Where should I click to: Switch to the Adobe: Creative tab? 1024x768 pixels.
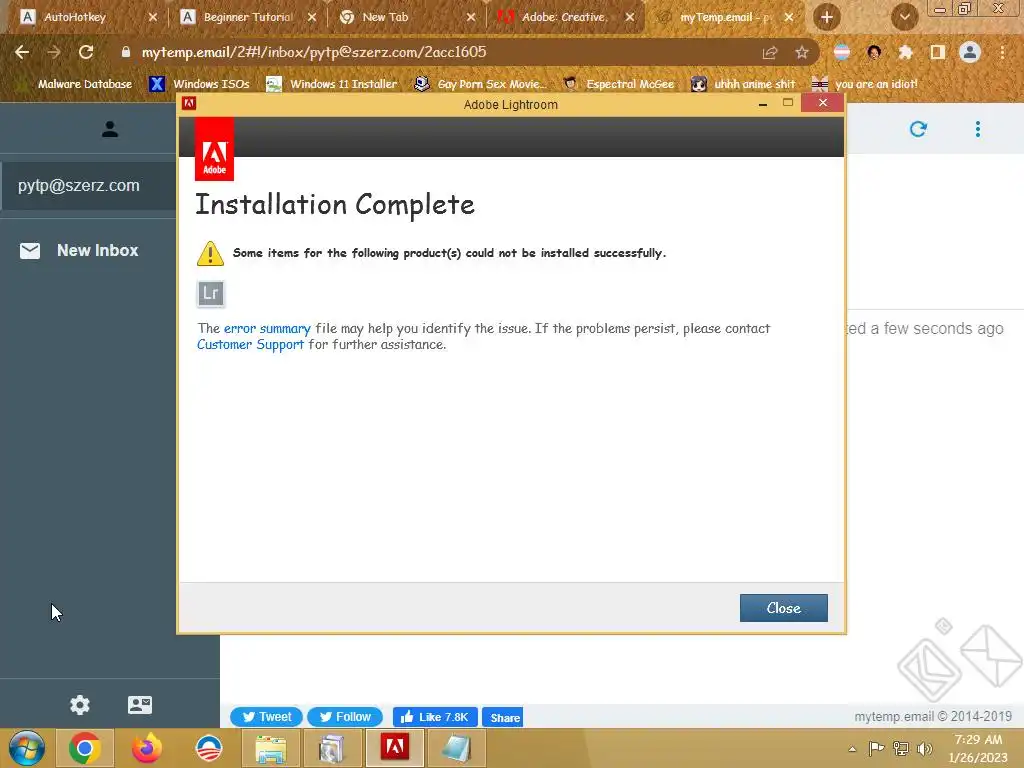(x=564, y=17)
